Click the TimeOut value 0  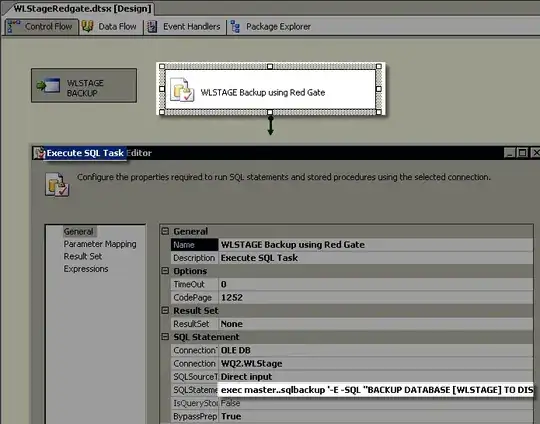point(376,284)
